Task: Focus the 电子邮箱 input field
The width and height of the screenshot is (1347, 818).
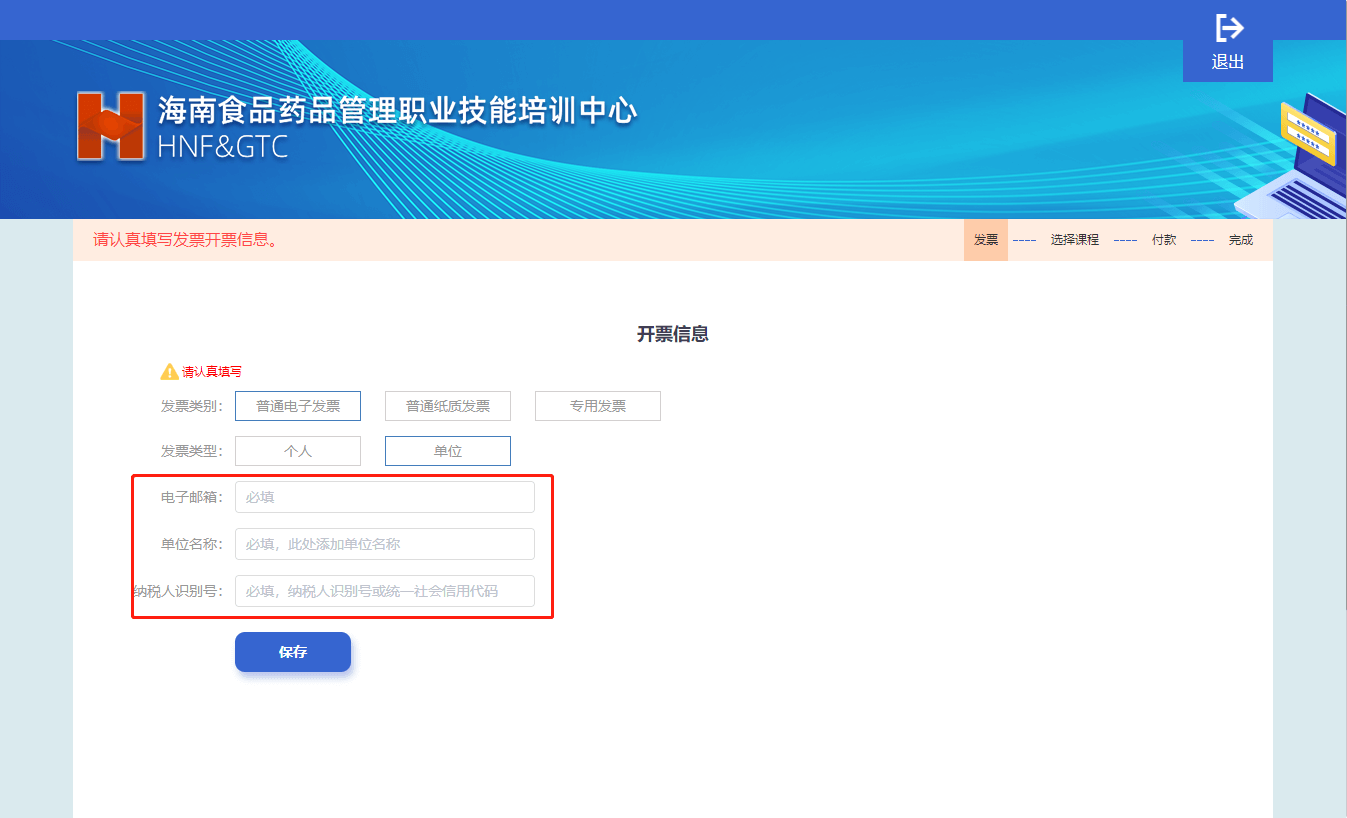Action: [385, 497]
